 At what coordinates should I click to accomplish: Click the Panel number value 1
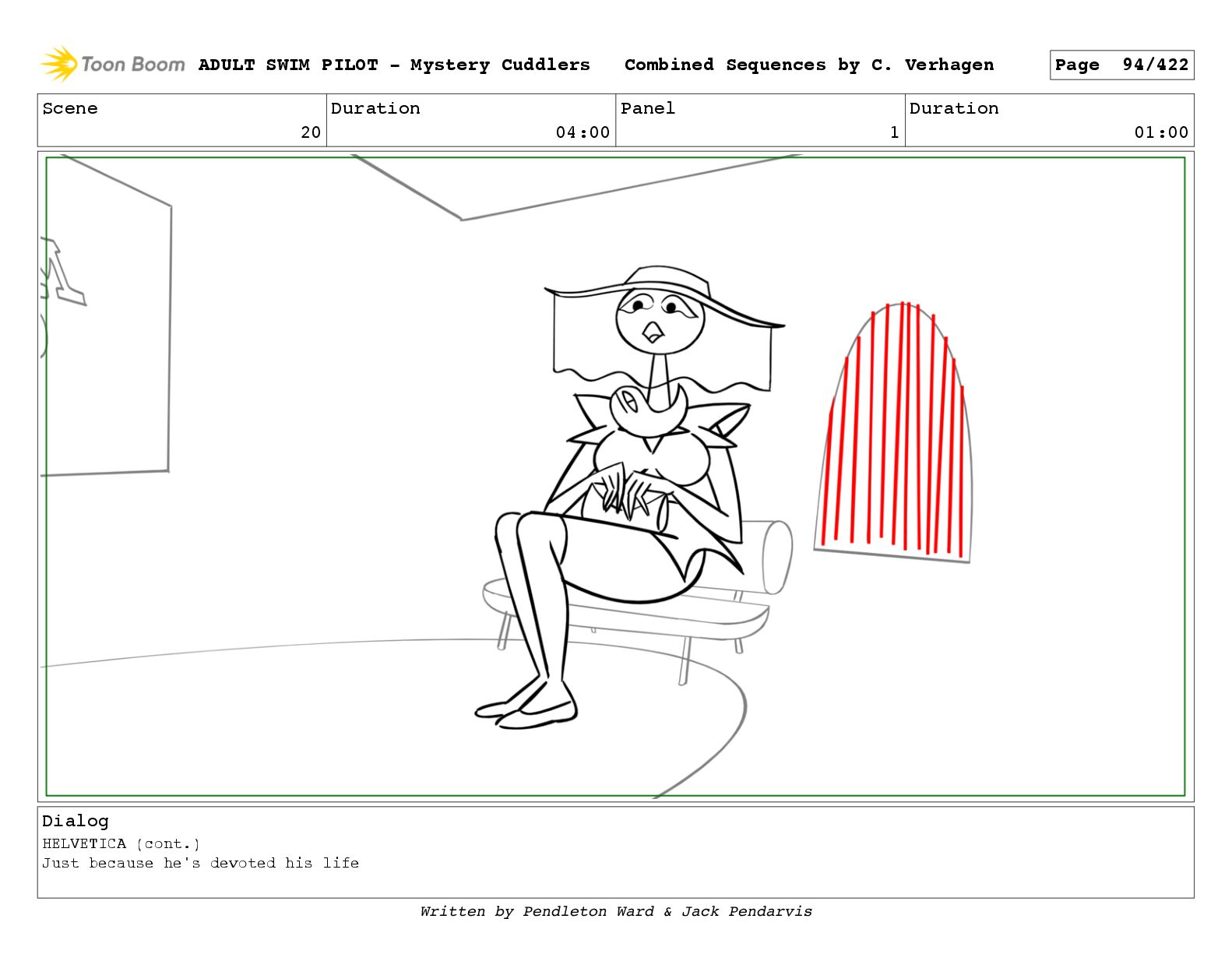894,132
